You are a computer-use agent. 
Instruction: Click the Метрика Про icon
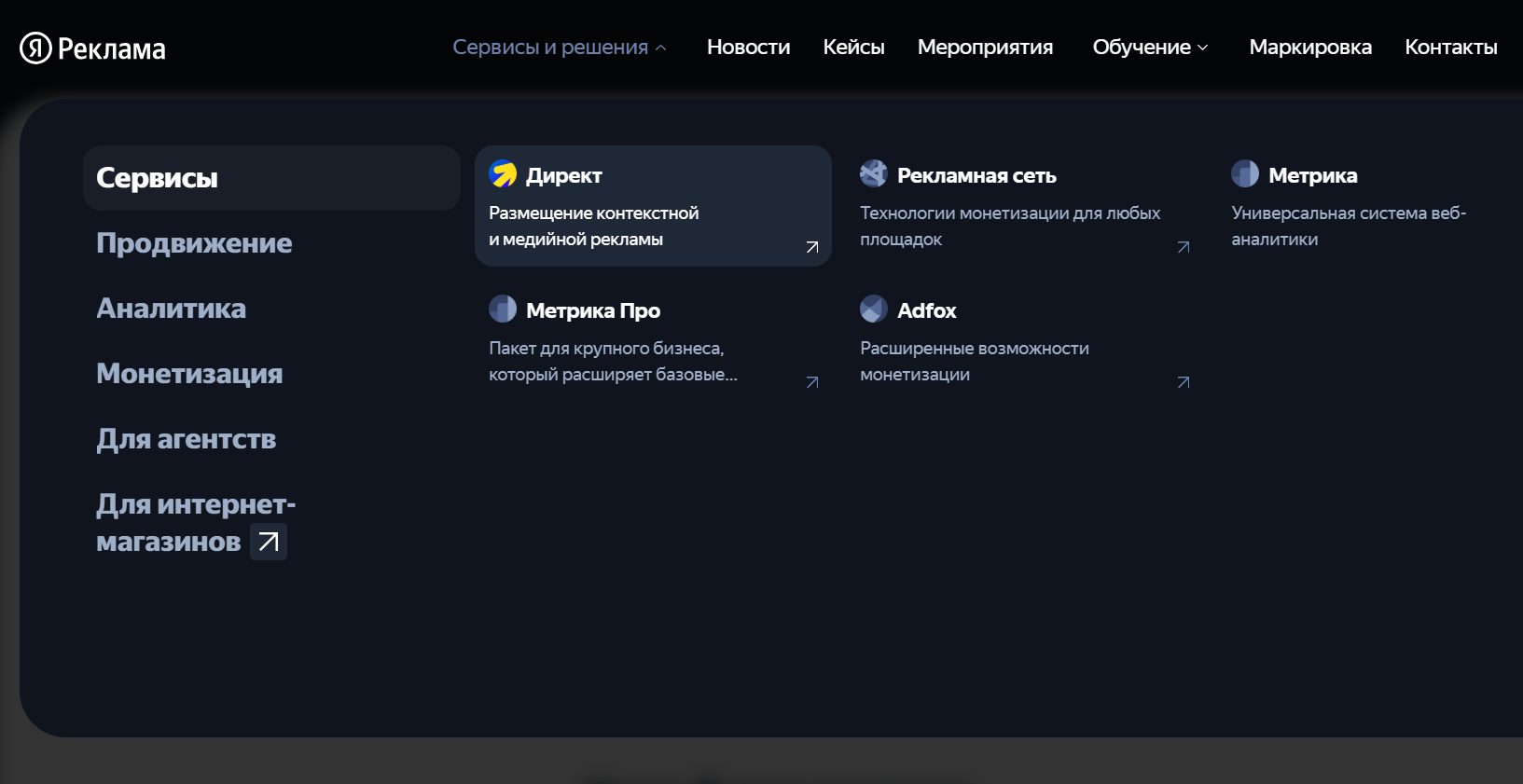503,309
